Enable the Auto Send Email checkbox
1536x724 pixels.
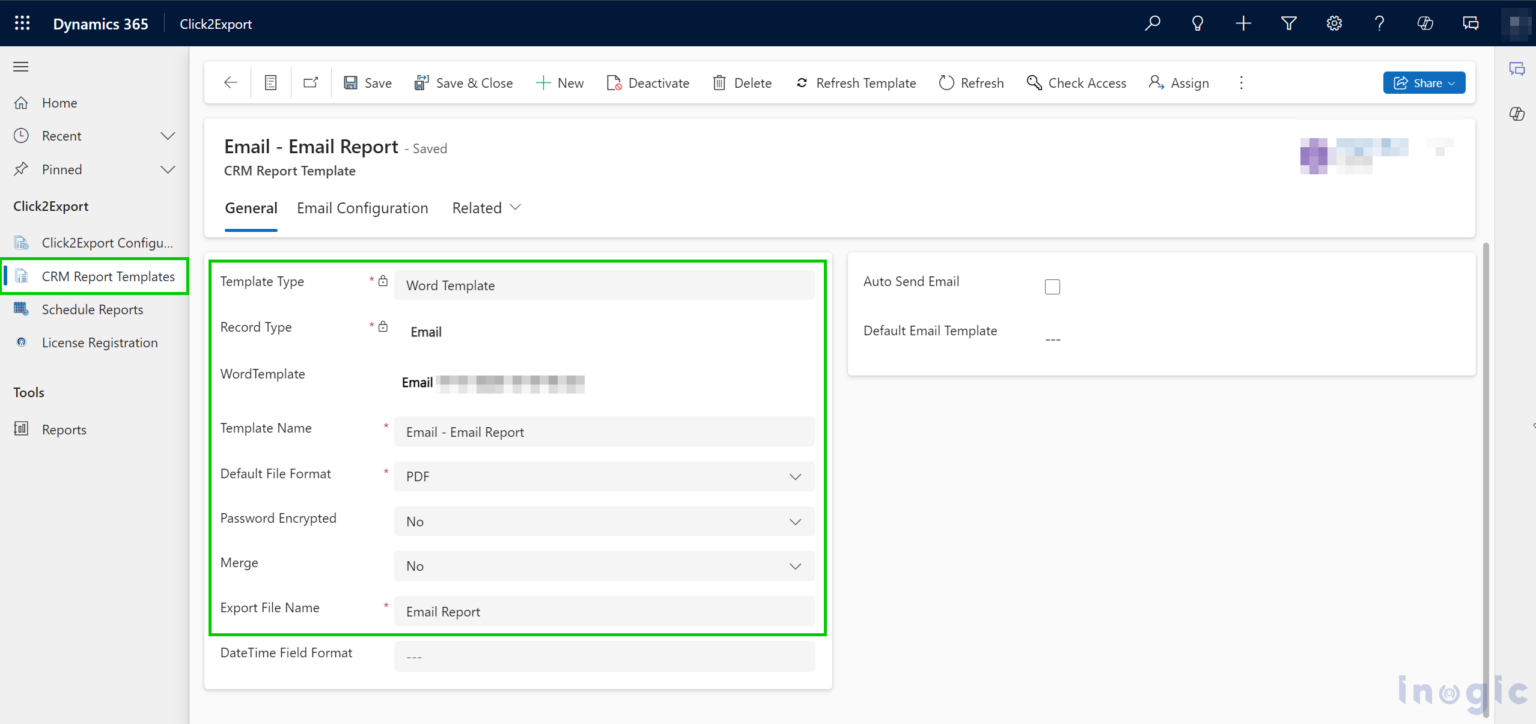1052,287
